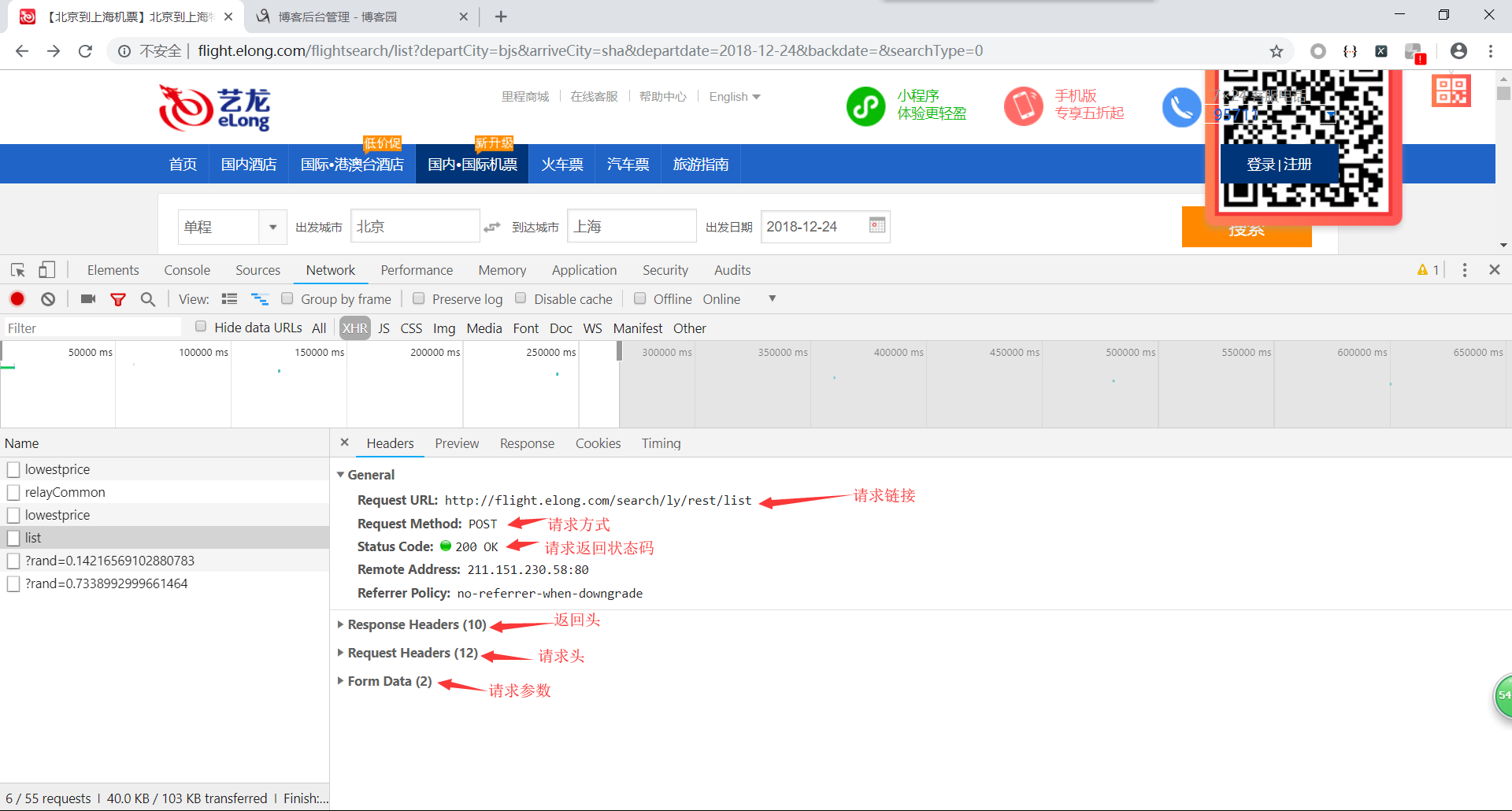Screen dimensions: 1512x811
Task: Click the DevTools inspect element picker icon
Action: (17, 270)
